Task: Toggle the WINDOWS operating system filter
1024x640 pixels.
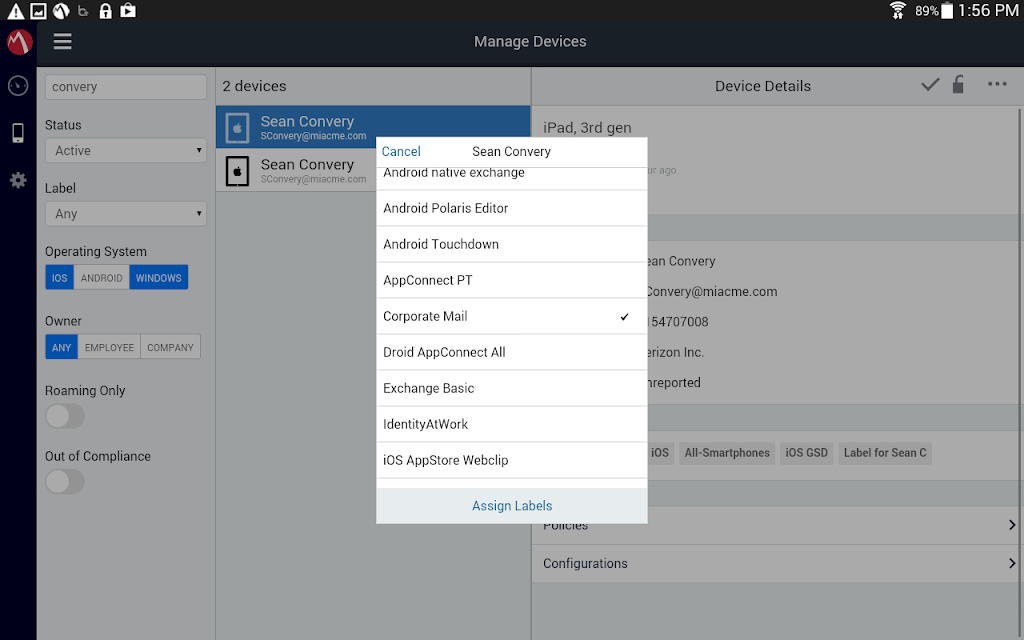Action: 159,278
